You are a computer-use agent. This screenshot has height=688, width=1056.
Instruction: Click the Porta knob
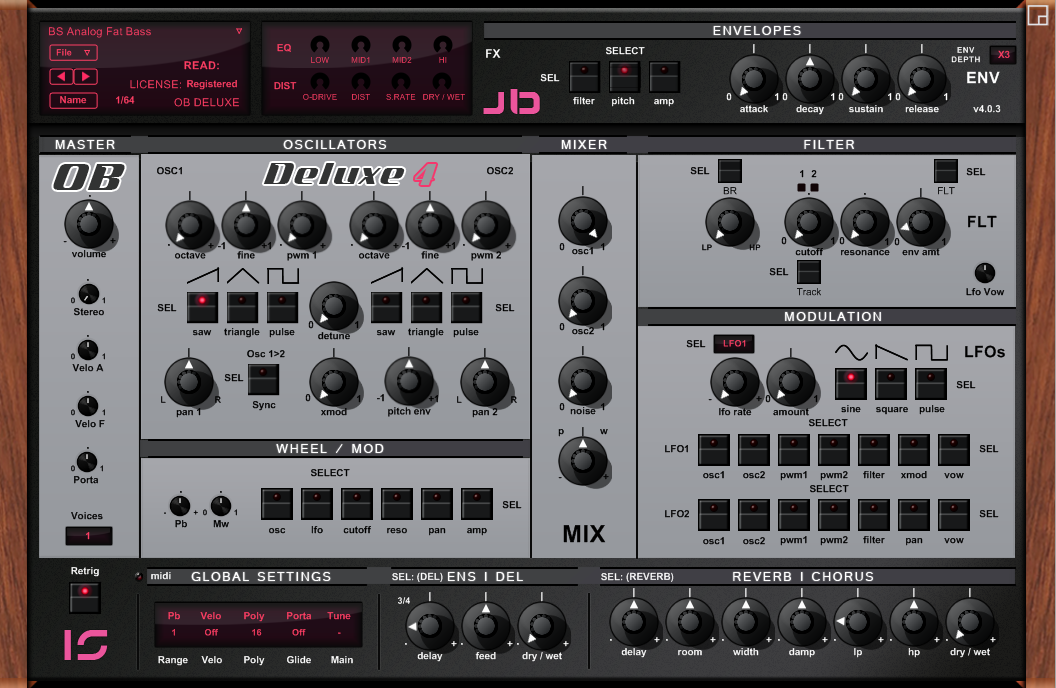[86, 462]
